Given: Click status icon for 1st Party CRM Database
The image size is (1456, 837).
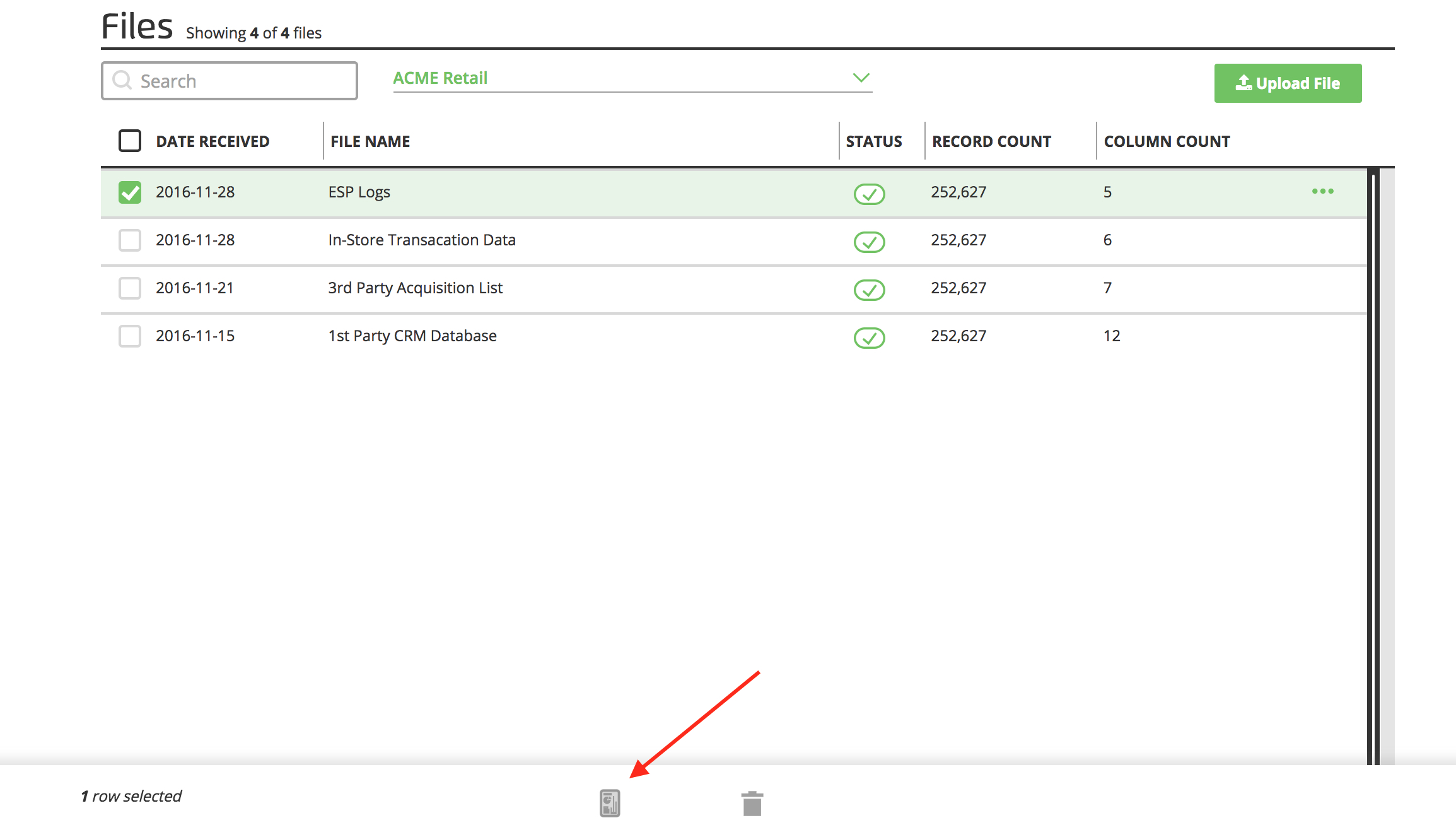Looking at the screenshot, I should [x=869, y=337].
